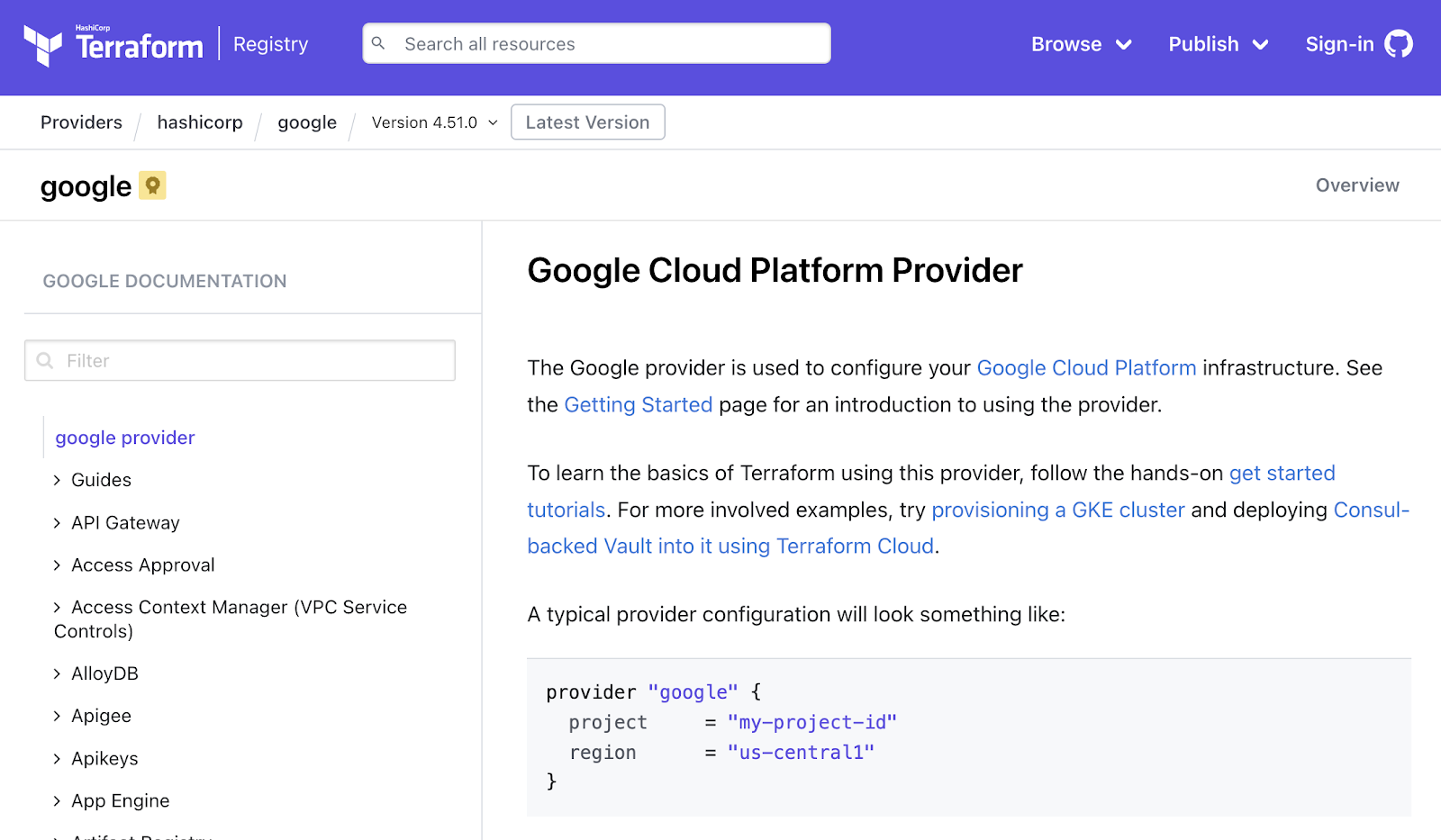Click the magnifier icon in the Filter box
Image resolution: width=1441 pixels, height=840 pixels.
(x=45, y=361)
